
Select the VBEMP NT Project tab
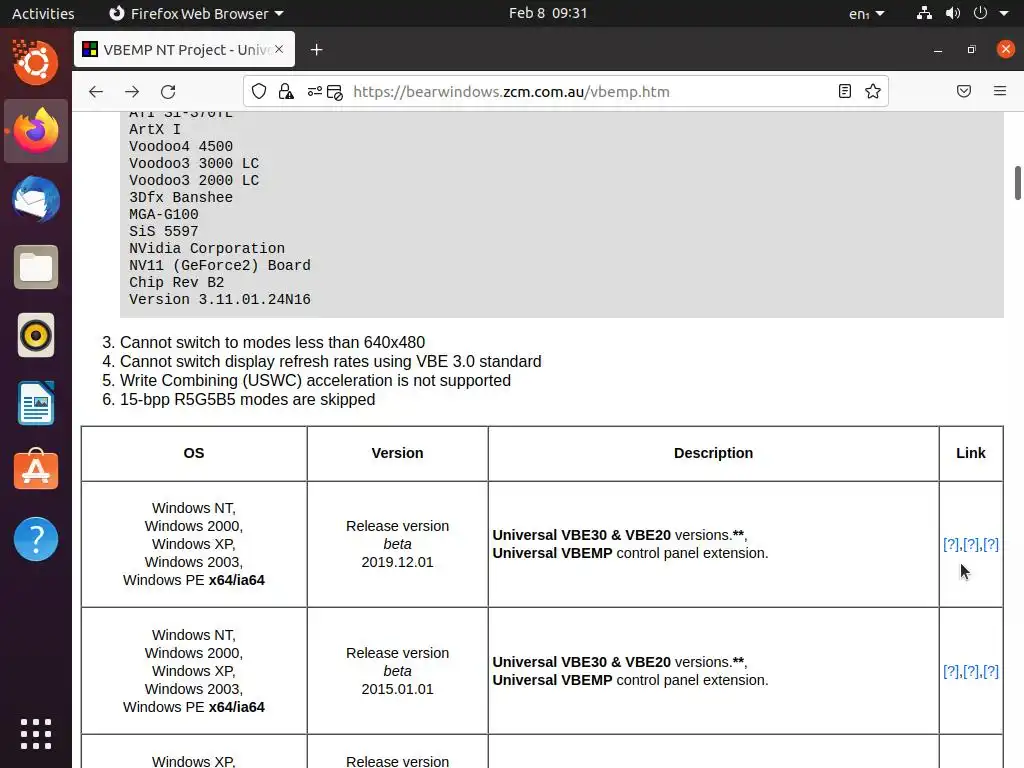[x=184, y=50]
